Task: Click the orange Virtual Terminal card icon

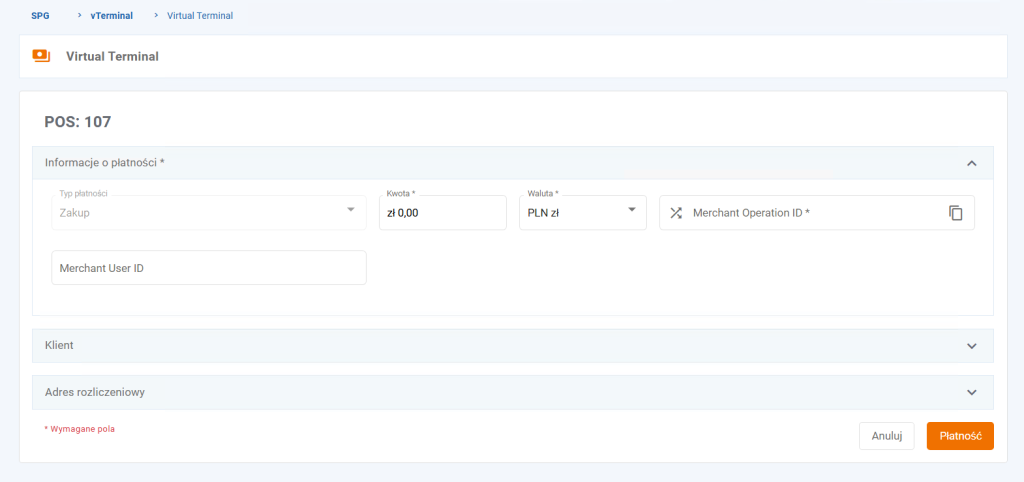Action: [41, 56]
